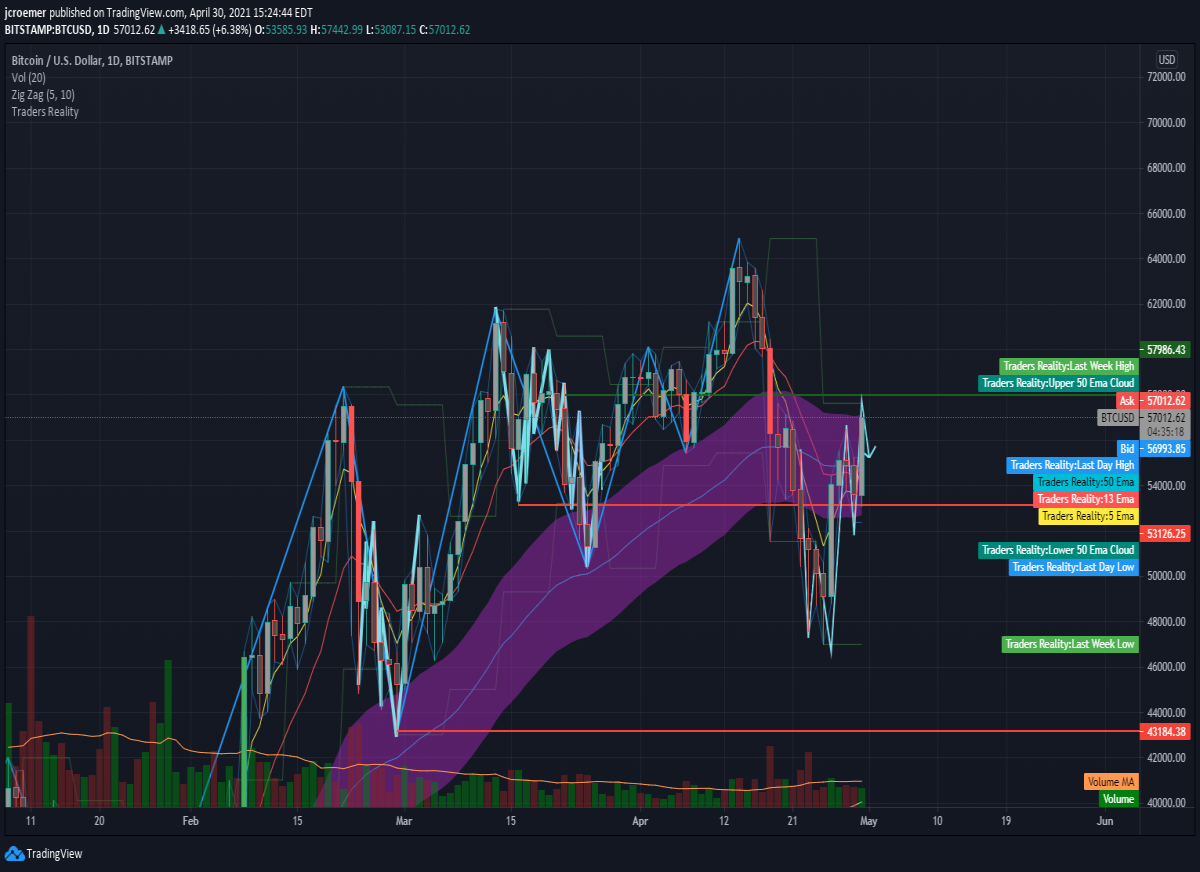Click the USD currency button on price axis
The height and width of the screenshot is (872, 1200).
1167,58
